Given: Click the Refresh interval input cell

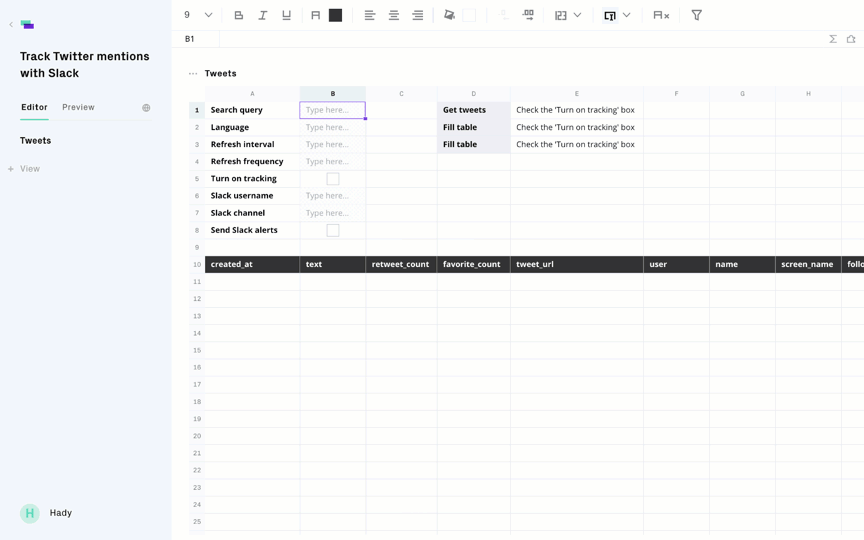Looking at the screenshot, I should tap(333, 144).
